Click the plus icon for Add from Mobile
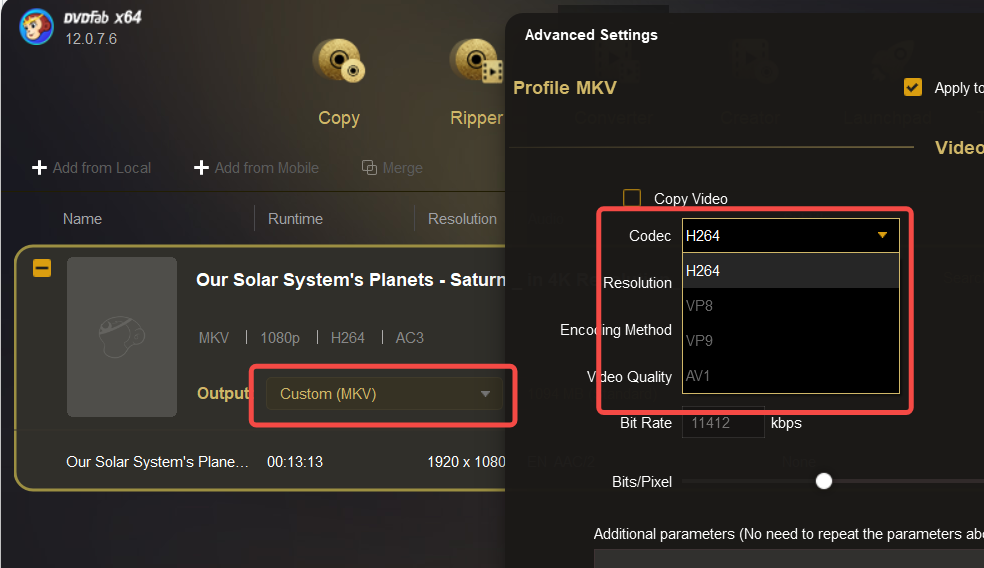This screenshot has height=568, width=984. pos(201,168)
